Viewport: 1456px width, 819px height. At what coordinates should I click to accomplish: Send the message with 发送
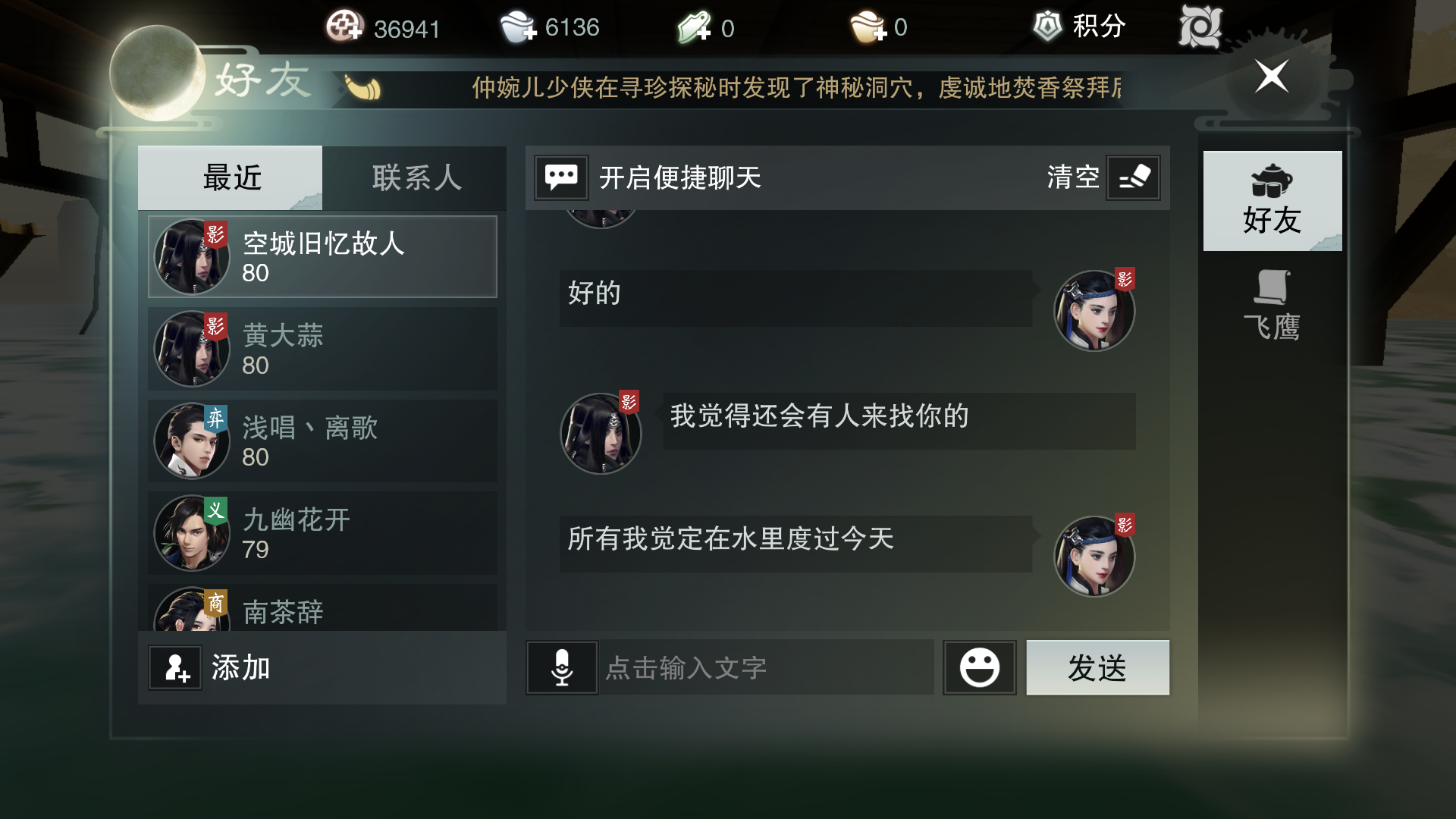point(1097,667)
